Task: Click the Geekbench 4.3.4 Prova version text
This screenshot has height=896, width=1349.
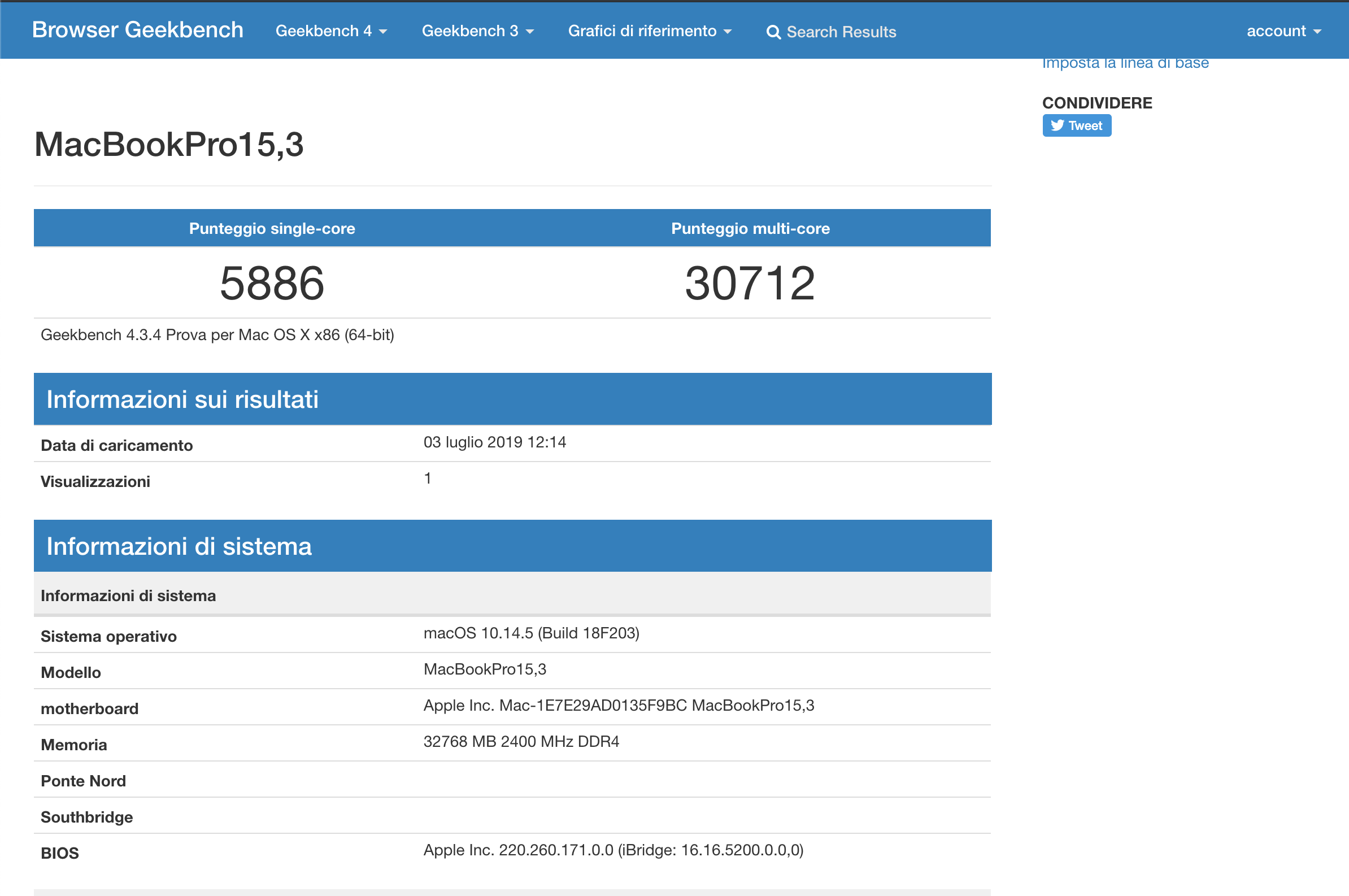Action: (217, 335)
